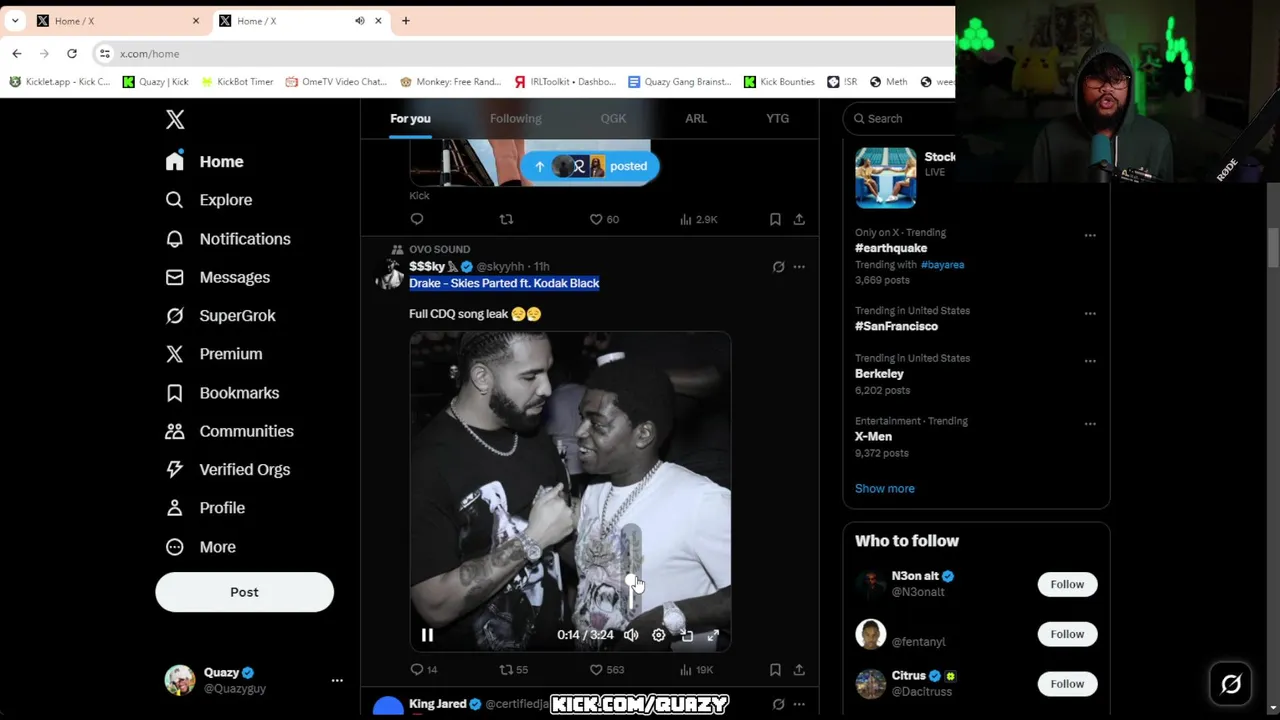1280x720 pixels.
Task: Open the #earthquake trend
Action: coord(890,248)
